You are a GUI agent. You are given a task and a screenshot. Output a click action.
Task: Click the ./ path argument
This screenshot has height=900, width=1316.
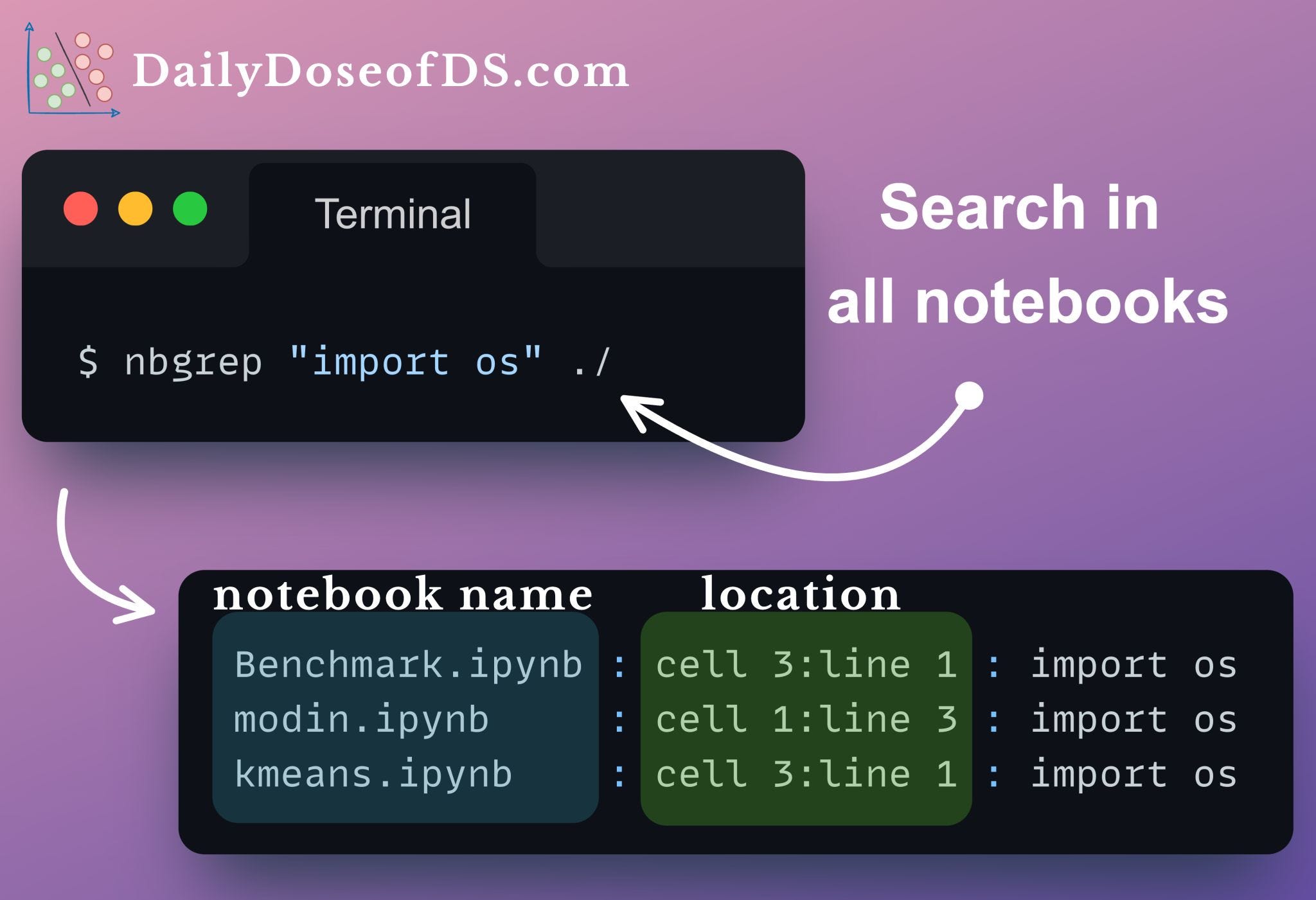(x=591, y=362)
